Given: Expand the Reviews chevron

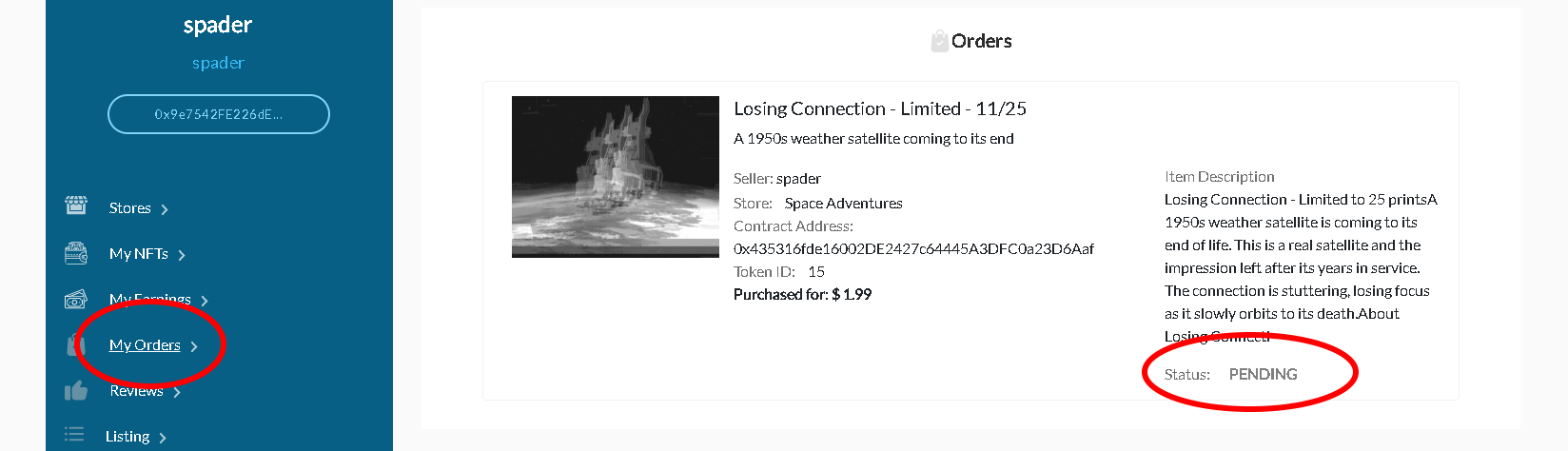Looking at the screenshot, I should pyautogui.click(x=177, y=392).
